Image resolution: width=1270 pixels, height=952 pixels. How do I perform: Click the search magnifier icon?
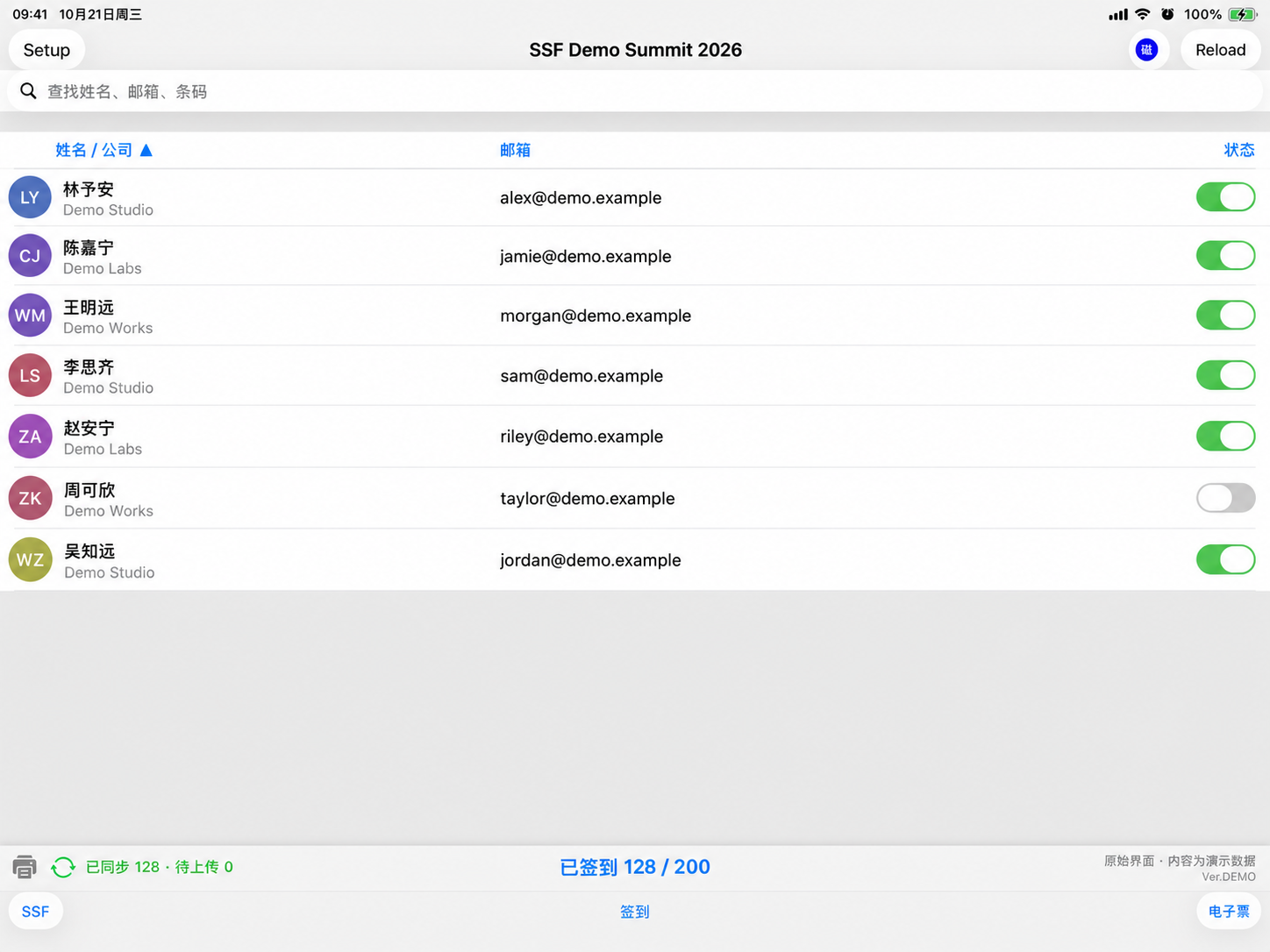28,91
